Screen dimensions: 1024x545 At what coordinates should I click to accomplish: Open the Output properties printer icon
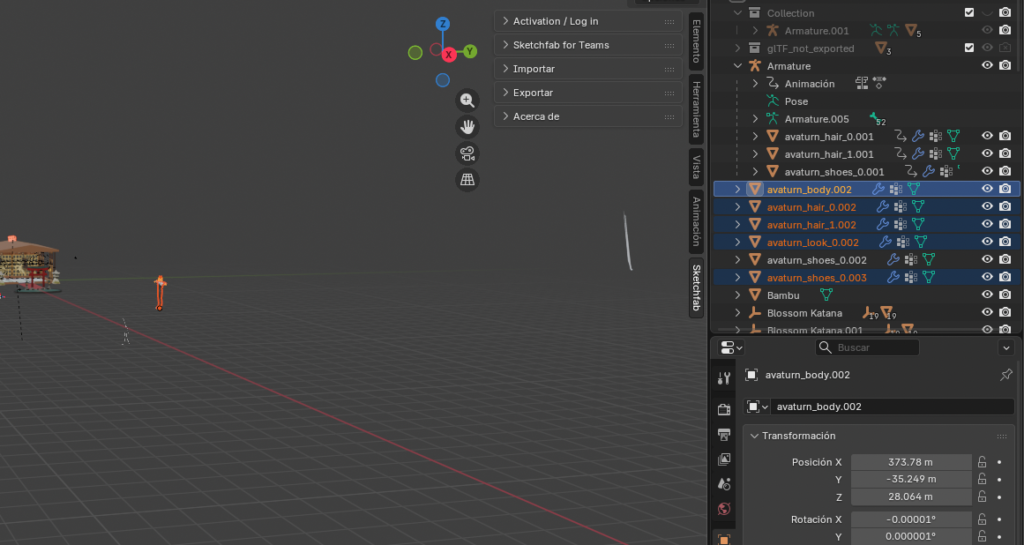coord(725,434)
